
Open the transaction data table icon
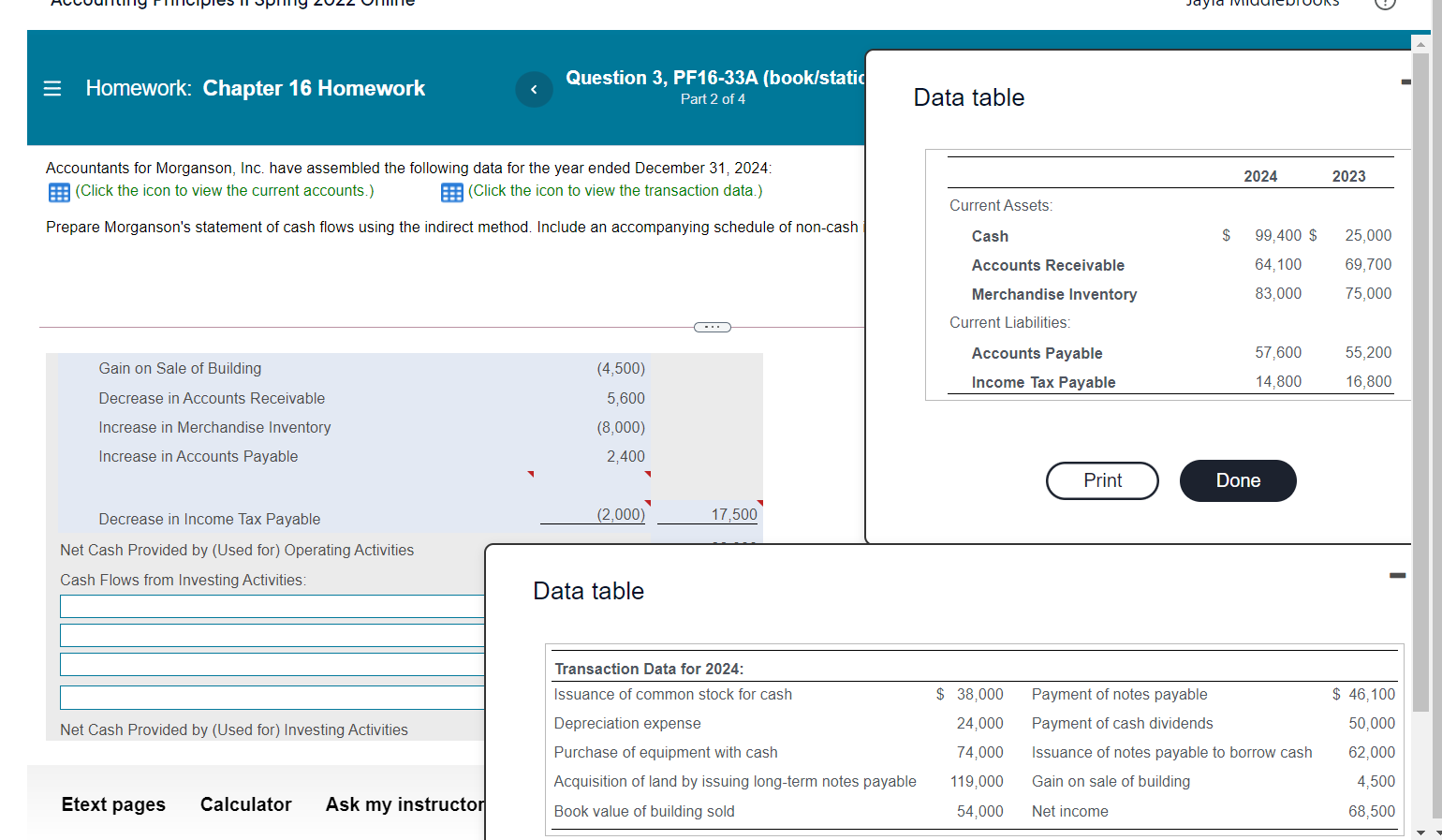click(451, 192)
